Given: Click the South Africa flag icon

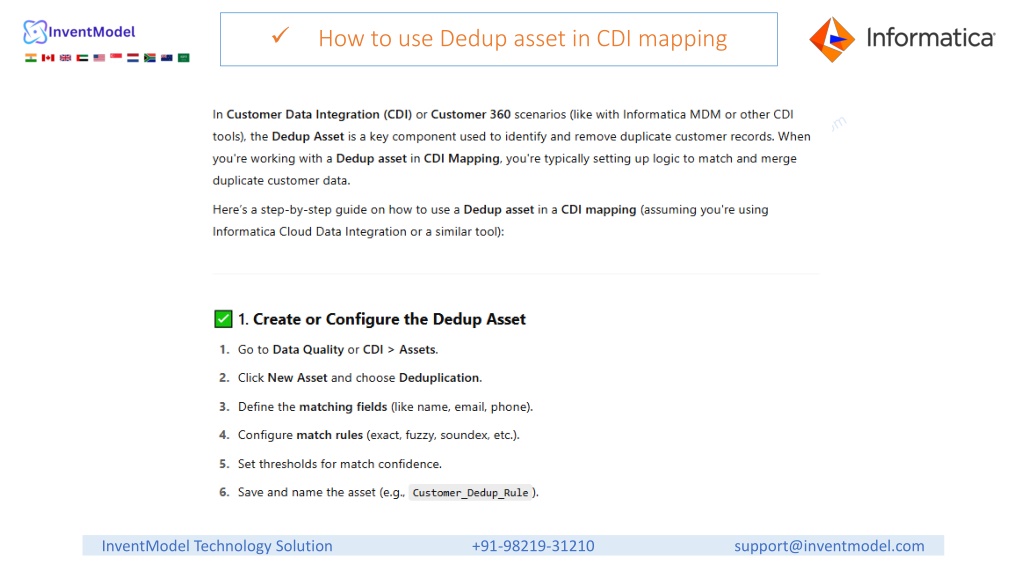Looking at the screenshot, I should (150, 57).
